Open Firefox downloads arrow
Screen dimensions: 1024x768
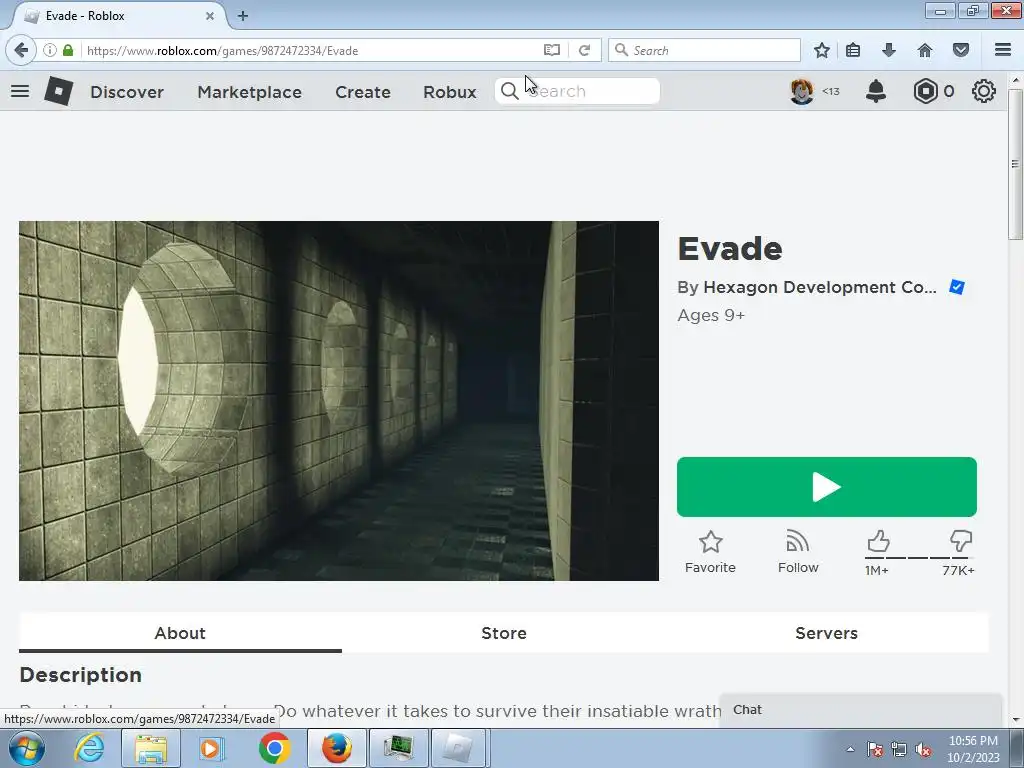pos(889,50)
